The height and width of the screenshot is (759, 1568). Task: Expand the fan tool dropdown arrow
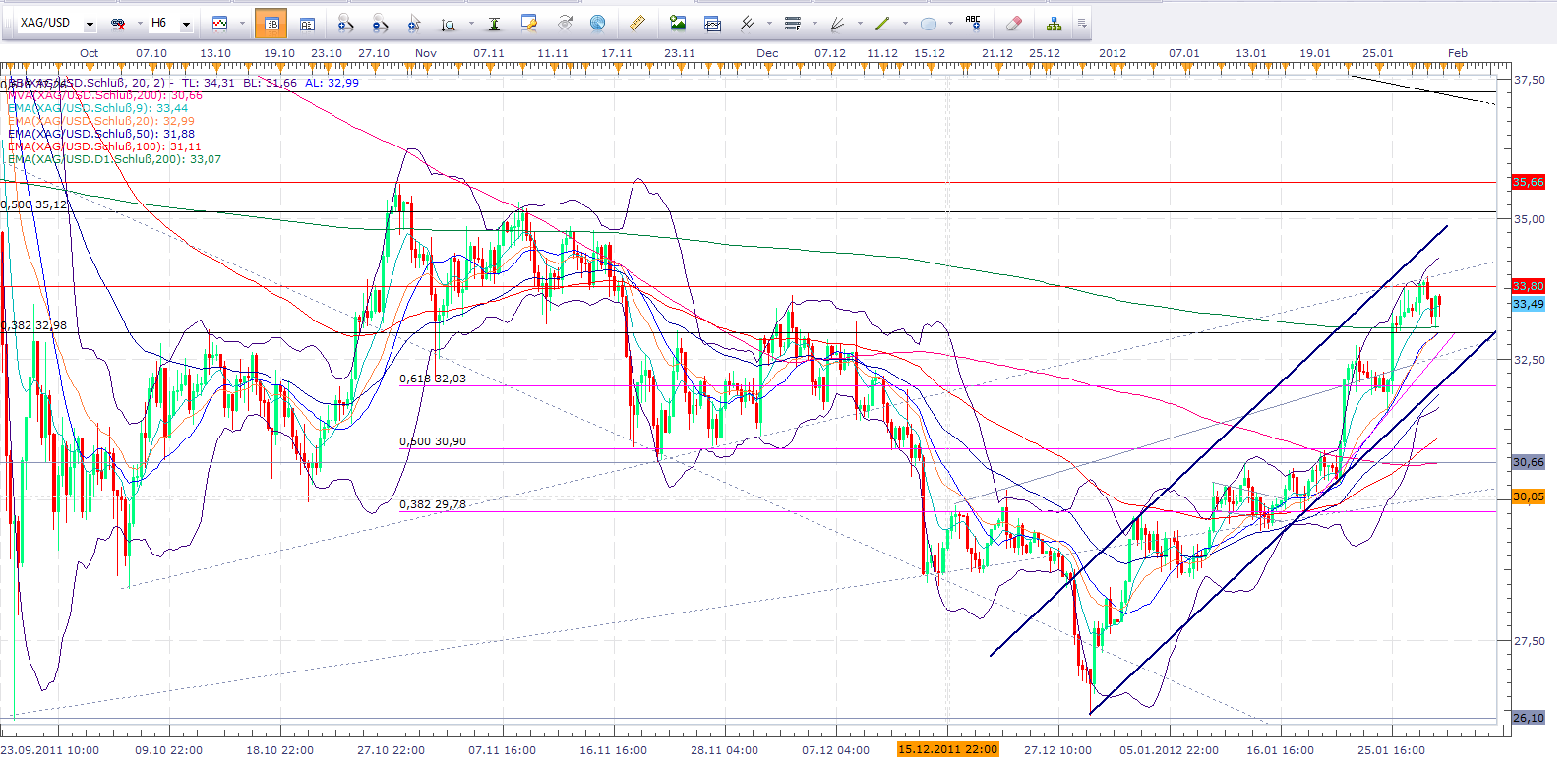[x=860, y=23]
